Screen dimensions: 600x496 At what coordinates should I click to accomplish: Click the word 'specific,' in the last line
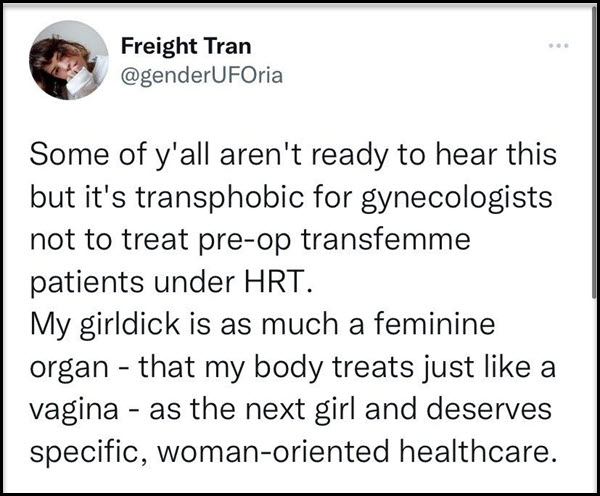pos(89,452)
